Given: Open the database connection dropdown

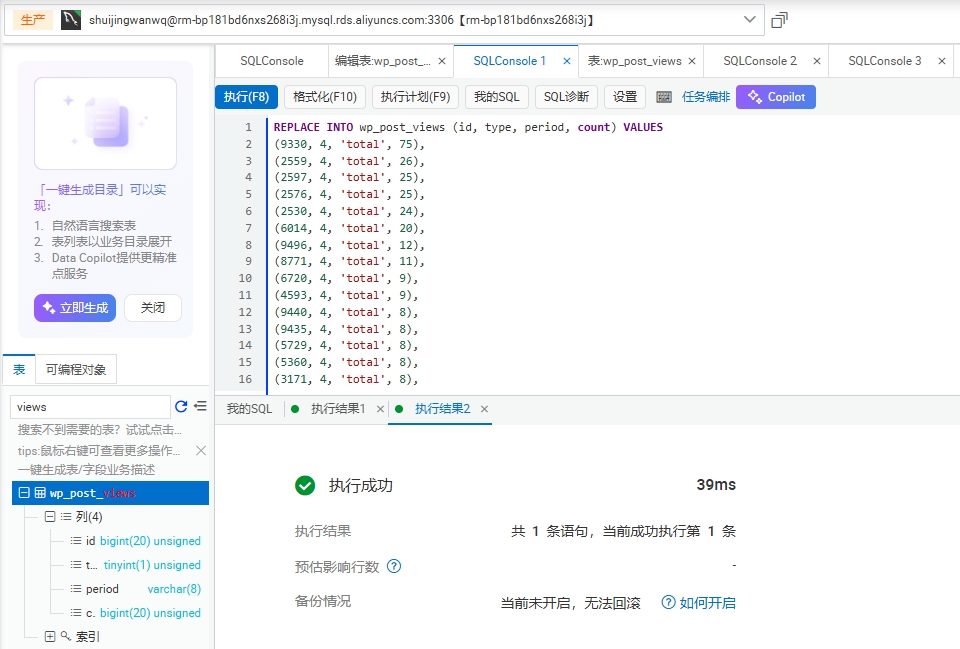Looking at the screenshot, I should point(750,20).
